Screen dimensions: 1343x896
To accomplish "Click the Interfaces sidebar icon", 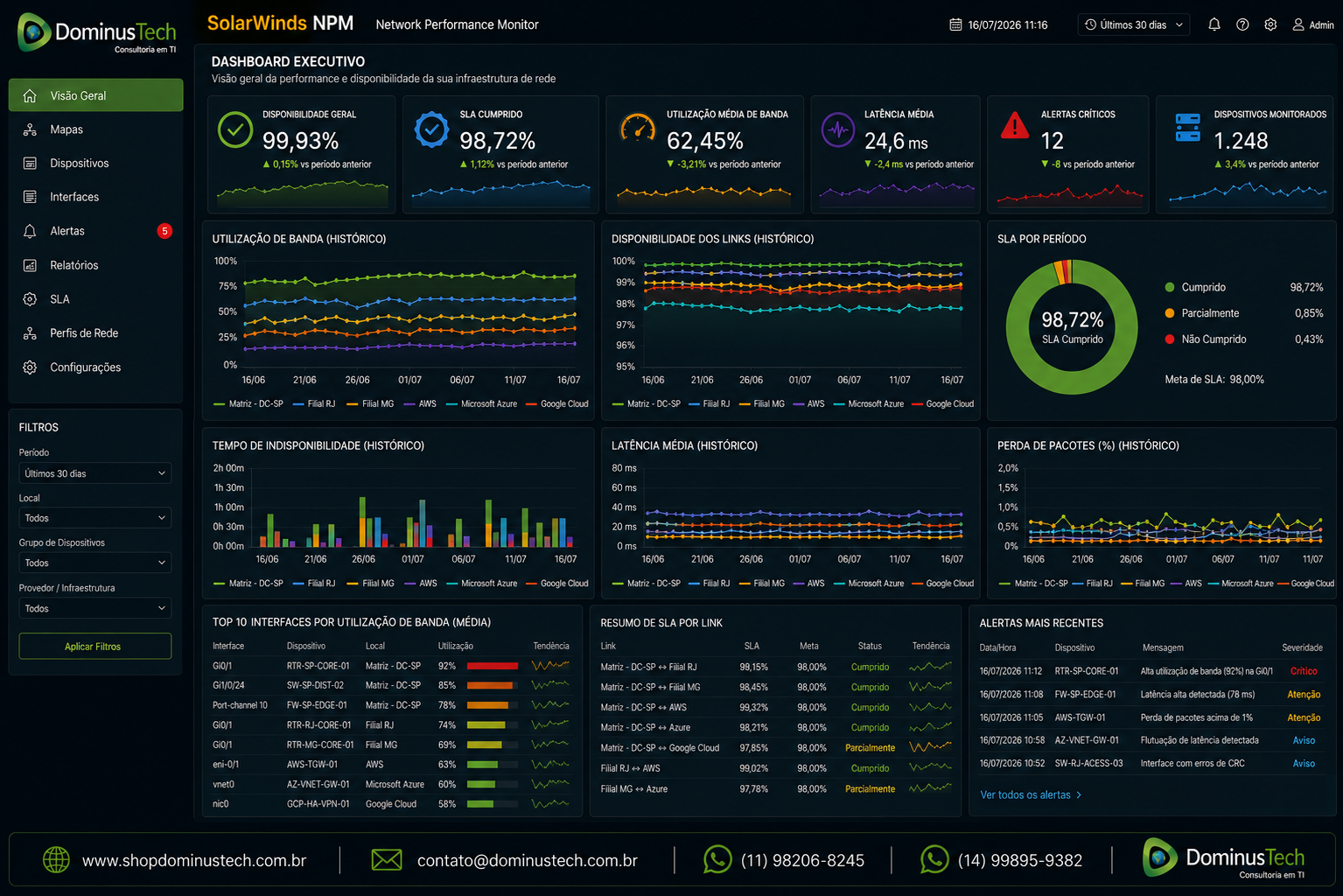I will 30,197.
